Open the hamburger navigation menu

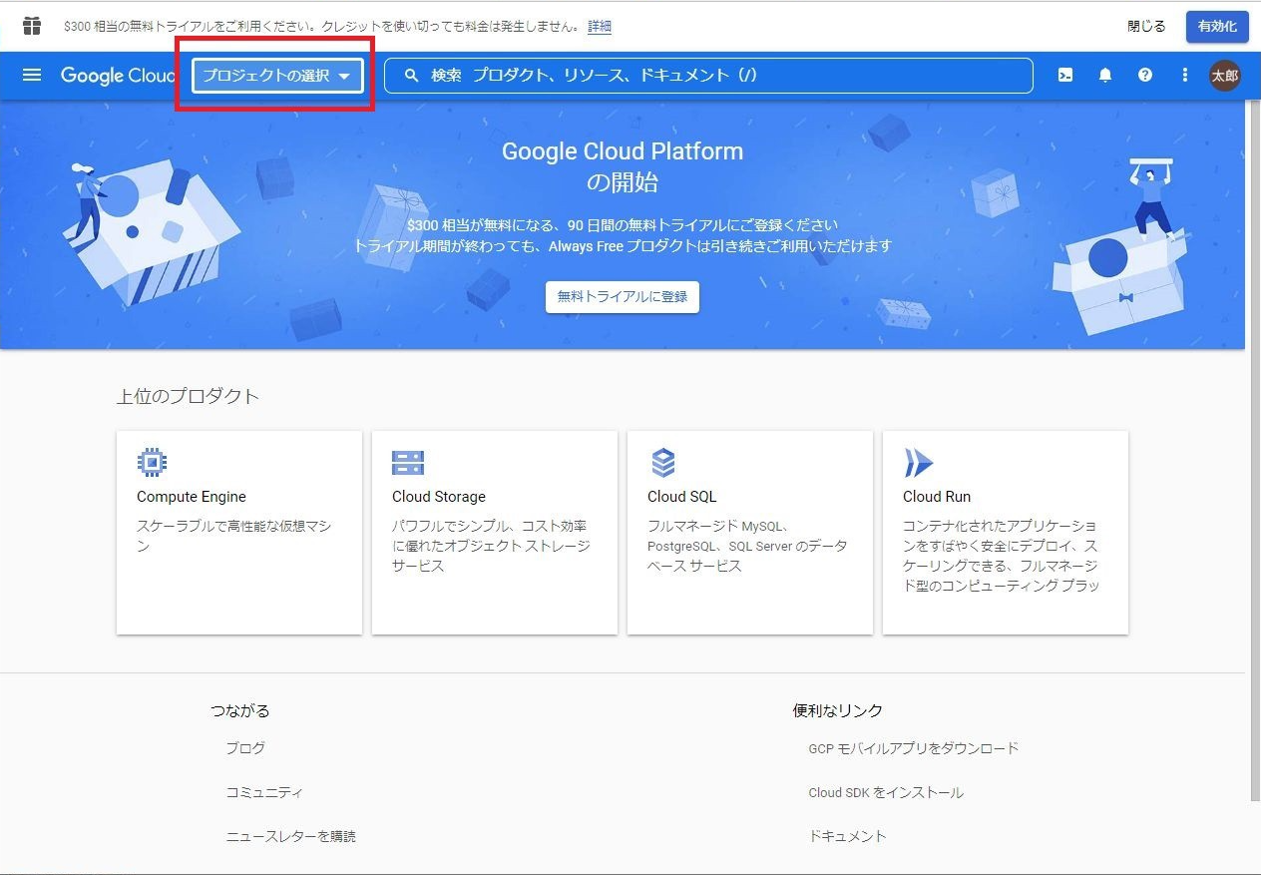click(32, 75)
